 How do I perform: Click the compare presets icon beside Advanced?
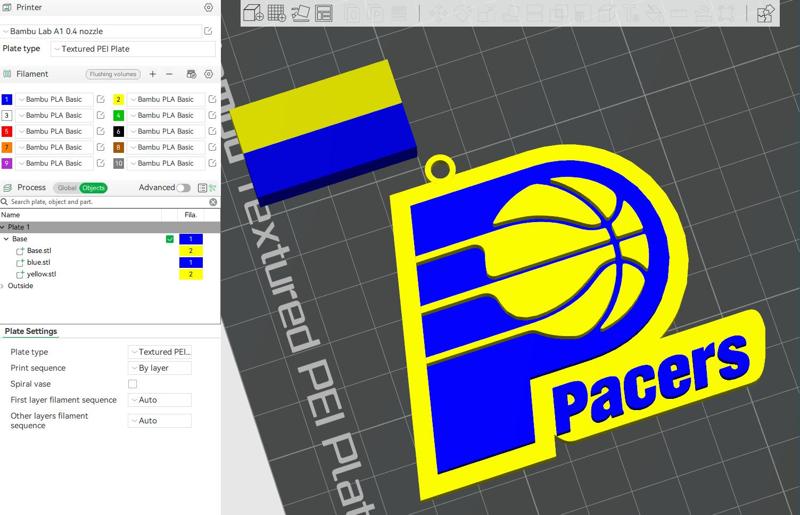213,188
